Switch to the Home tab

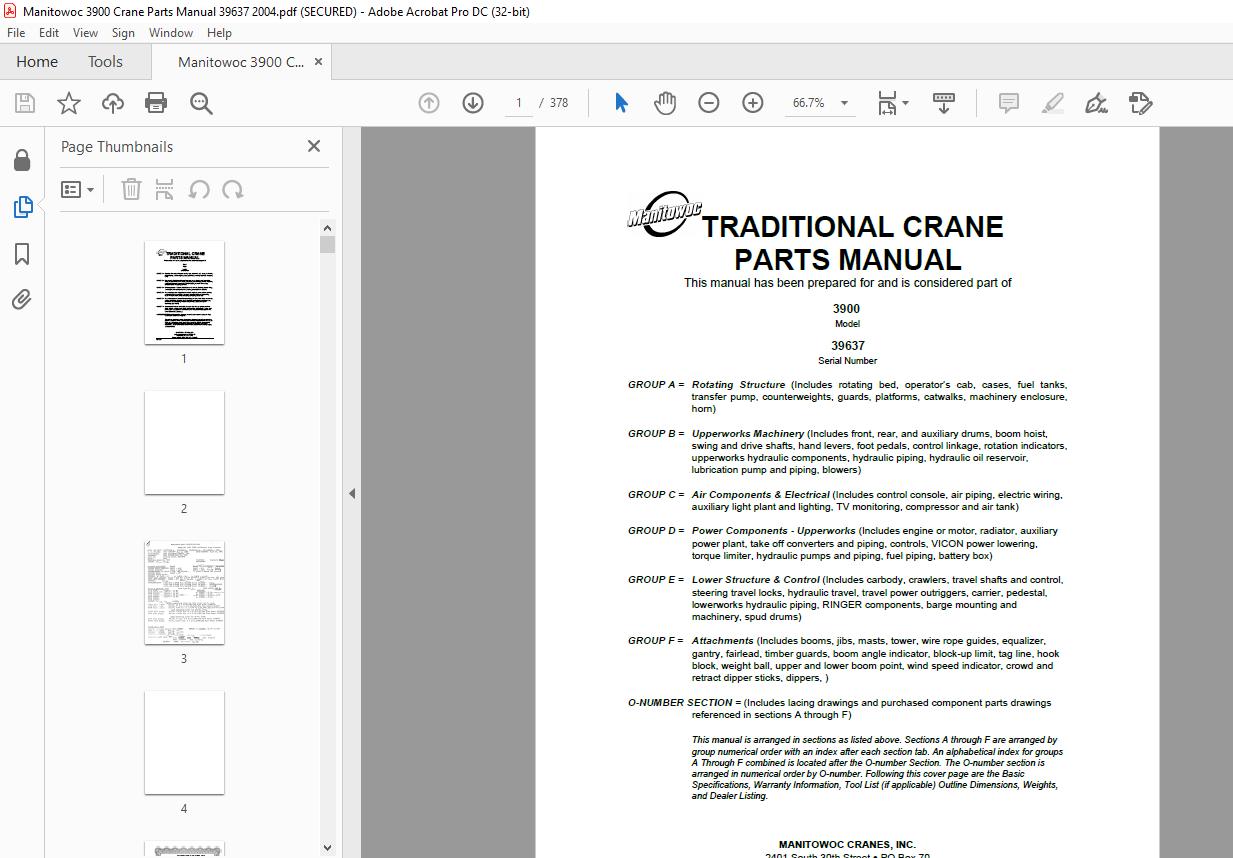click(37, 61)
